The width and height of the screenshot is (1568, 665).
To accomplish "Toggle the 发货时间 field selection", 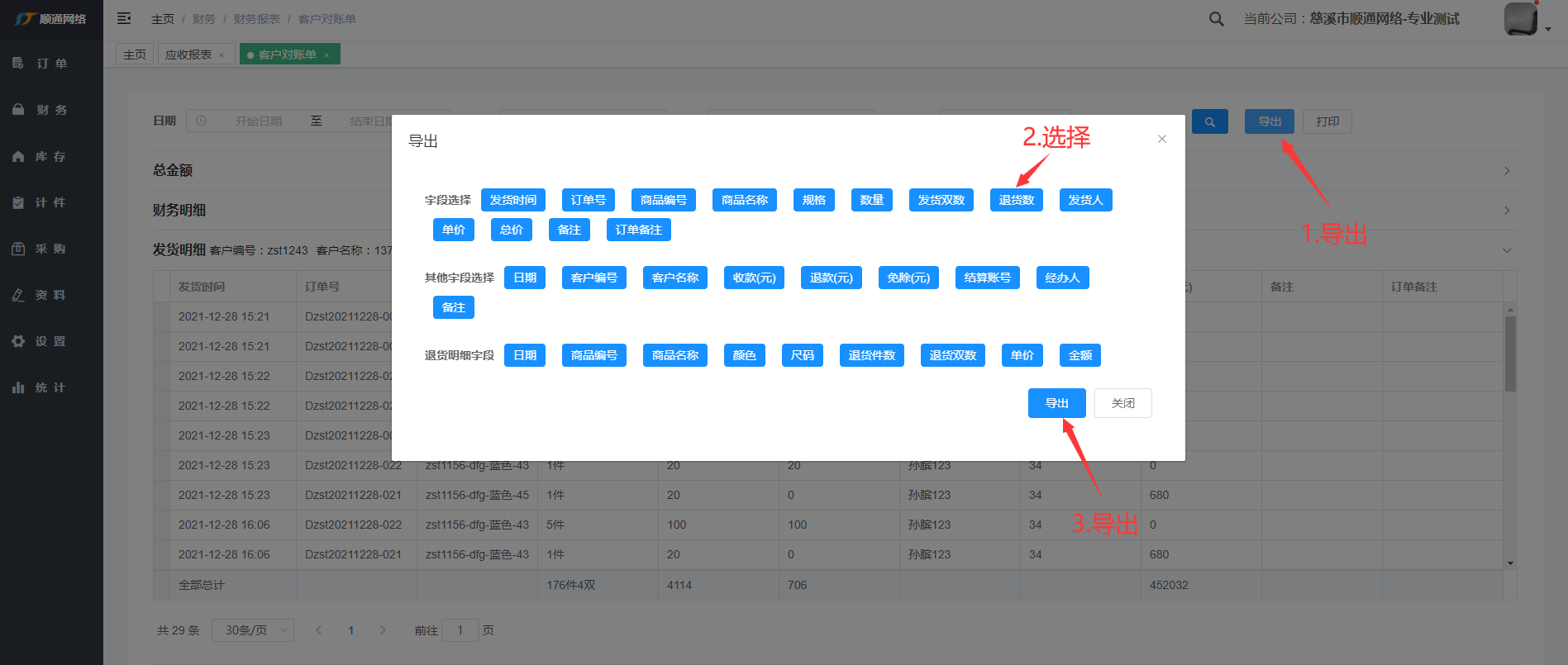I will point(512,200).
